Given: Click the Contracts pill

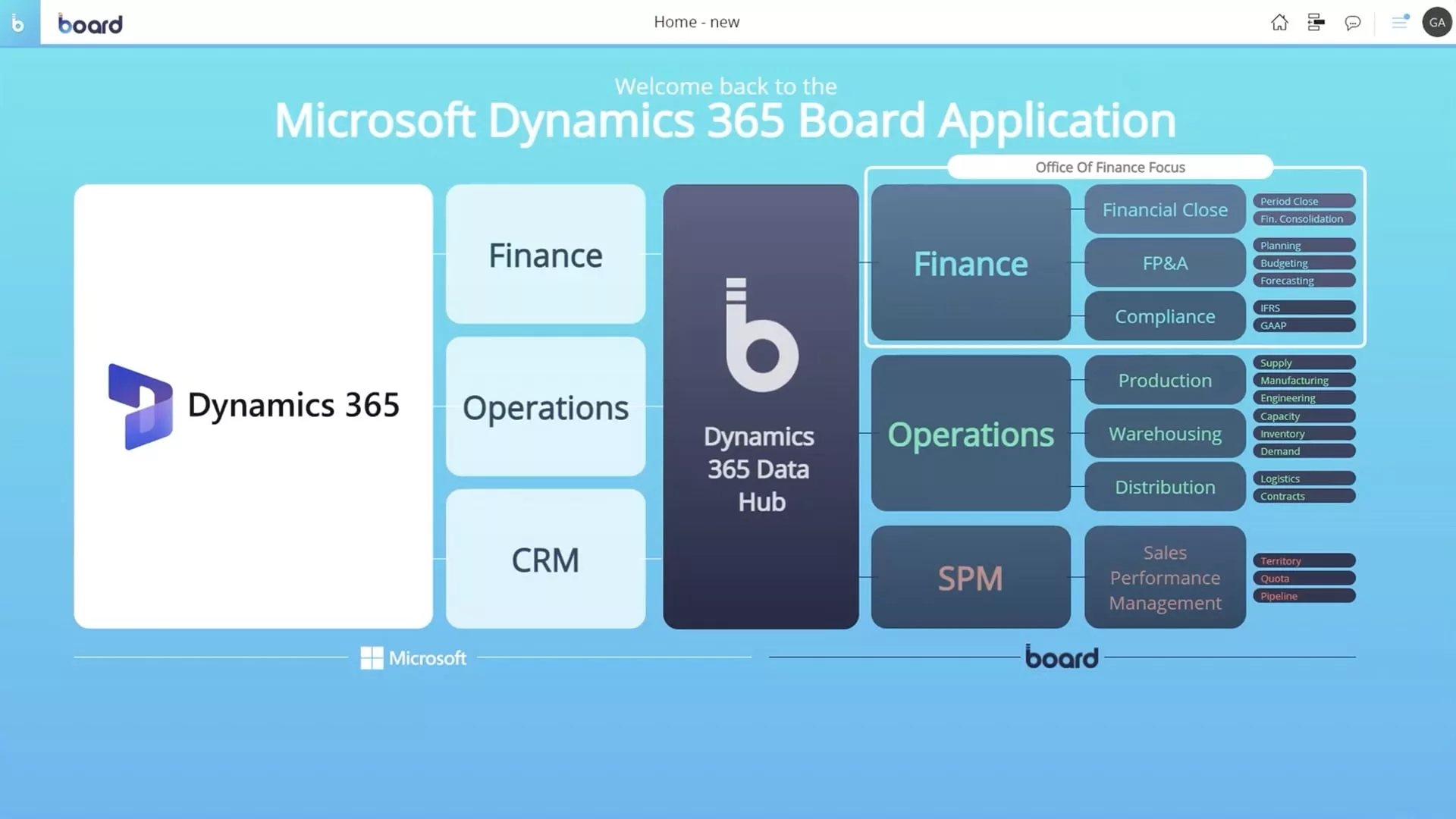Looking at the screenshot, I should pos(1304,495).
